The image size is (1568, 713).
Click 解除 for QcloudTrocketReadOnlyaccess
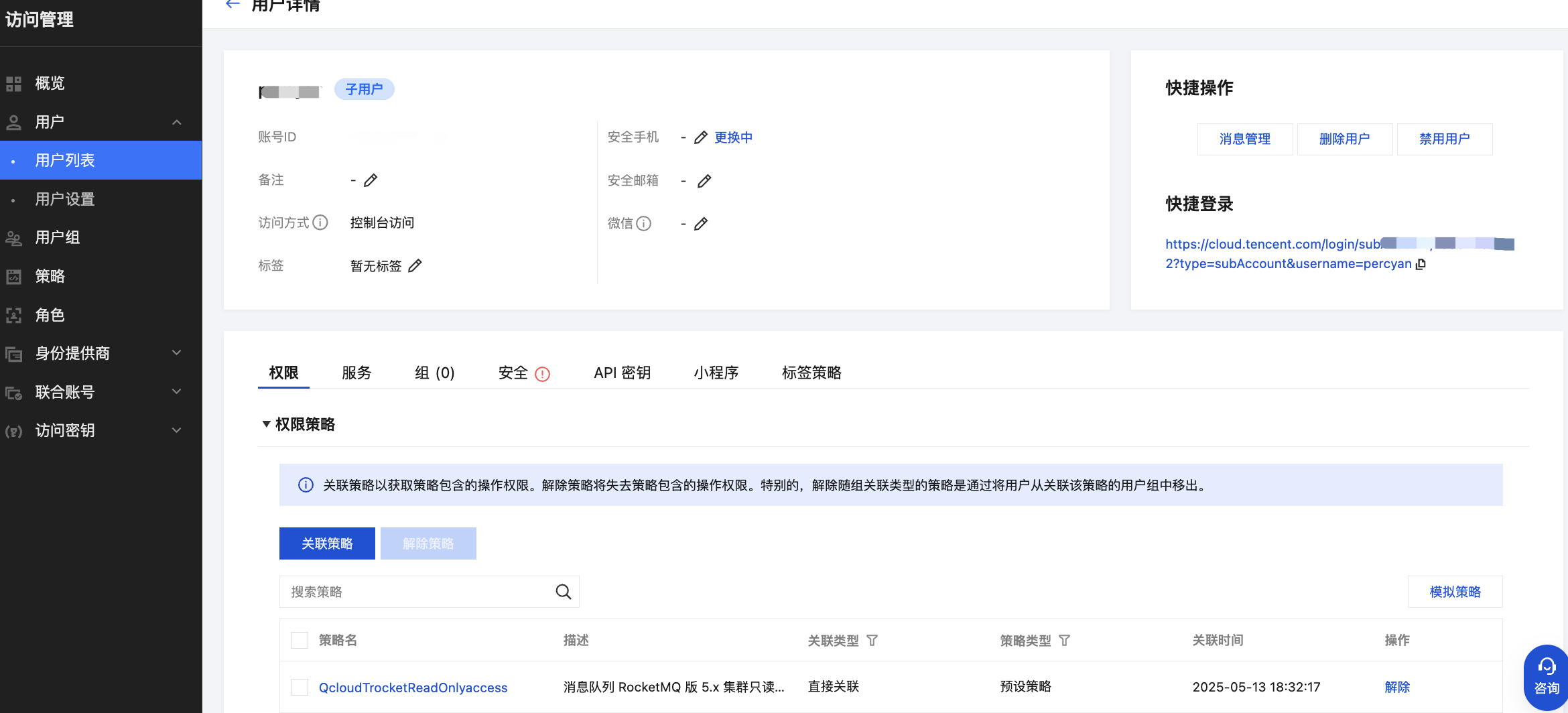[1397, 687]
